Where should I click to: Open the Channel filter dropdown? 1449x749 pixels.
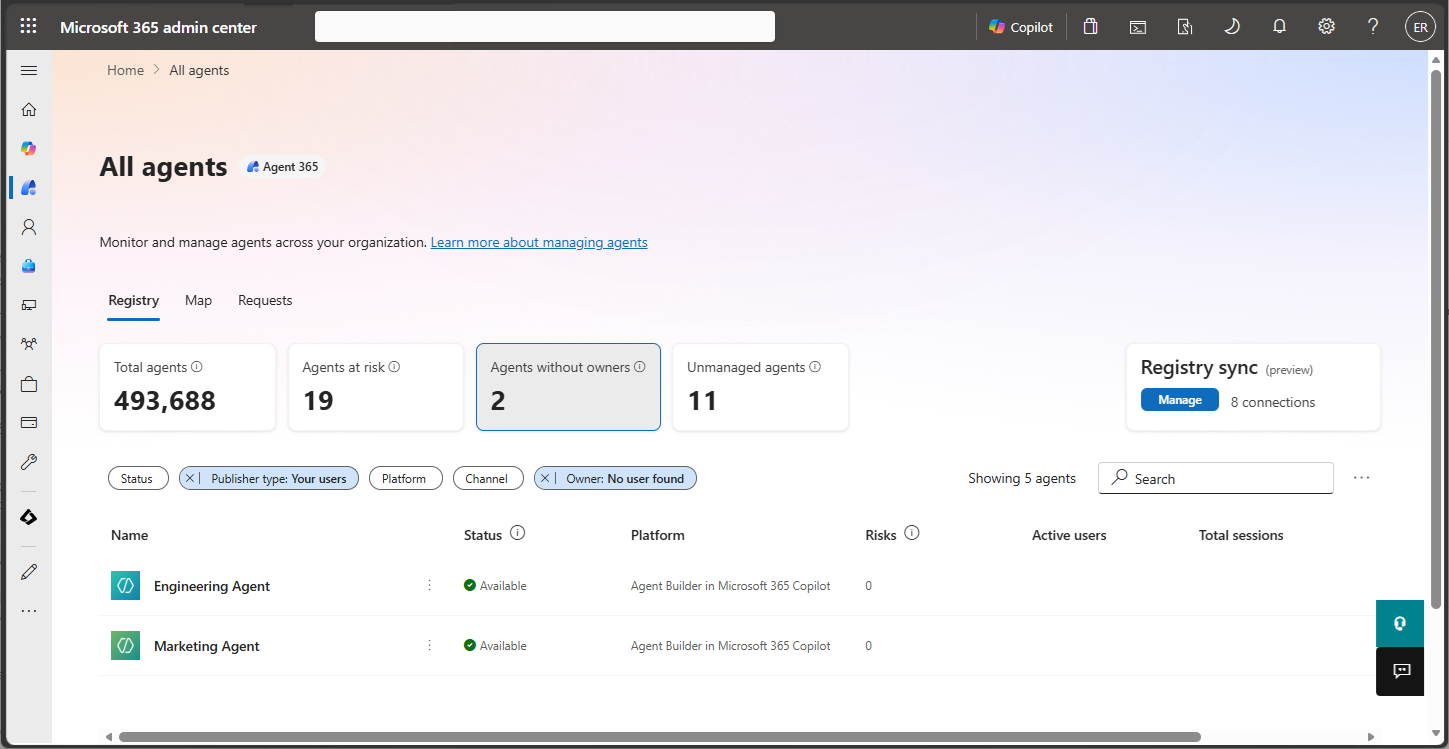[x=487, y=479]
